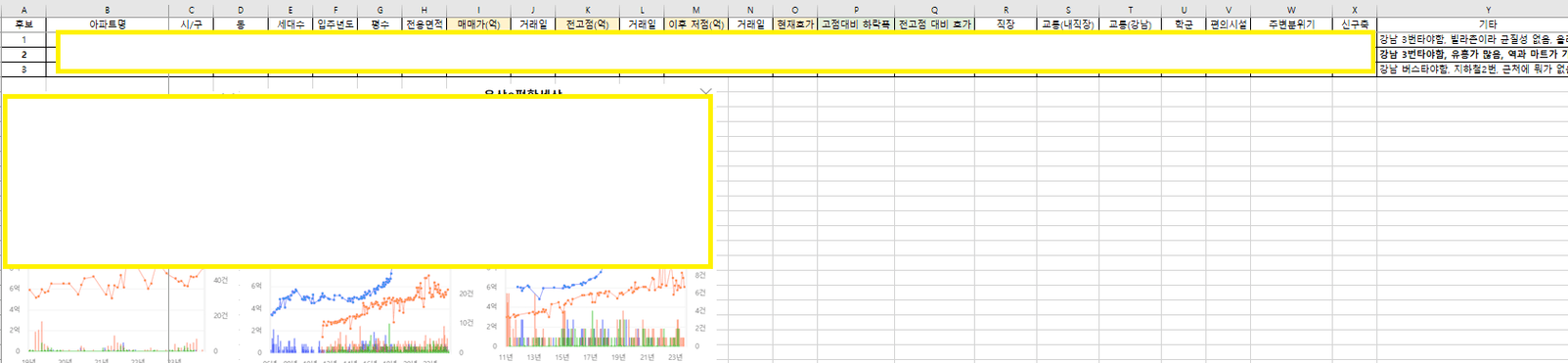
Task: Click the 이후 저점(억) header cell
Action: (x=695, y=23)
